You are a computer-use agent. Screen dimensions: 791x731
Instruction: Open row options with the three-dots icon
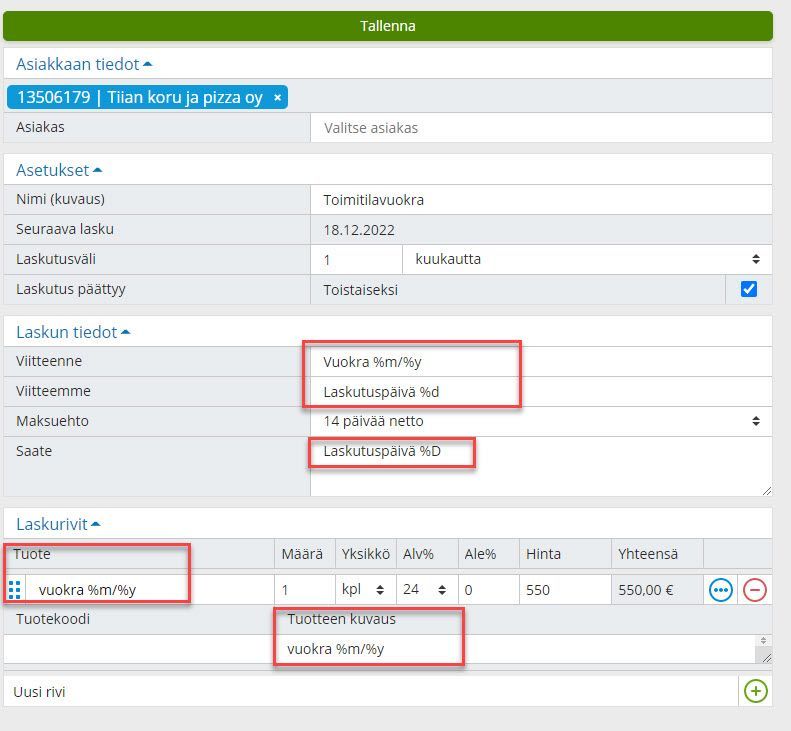[720, 590]
